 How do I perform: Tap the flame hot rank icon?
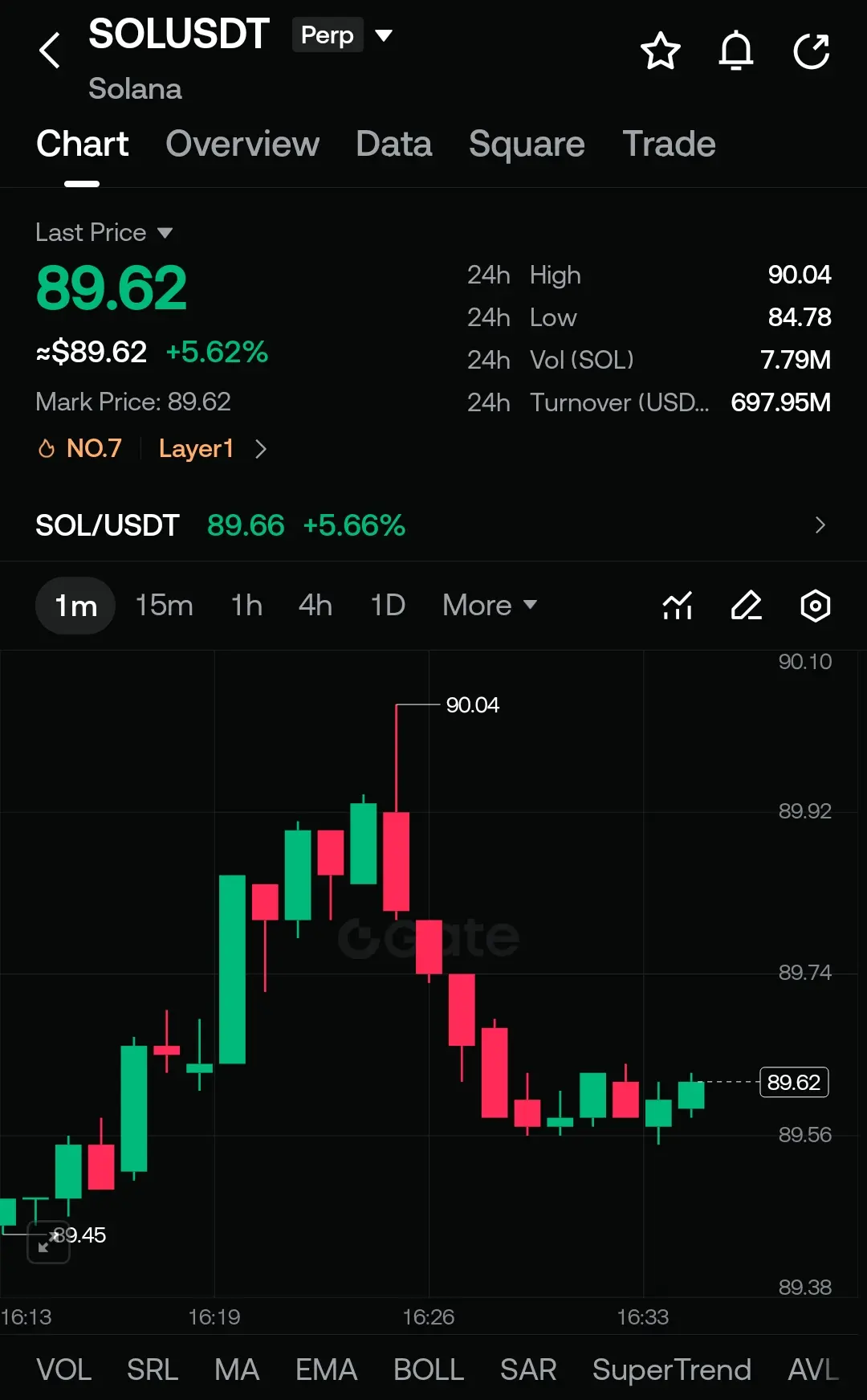pos(47,448)
